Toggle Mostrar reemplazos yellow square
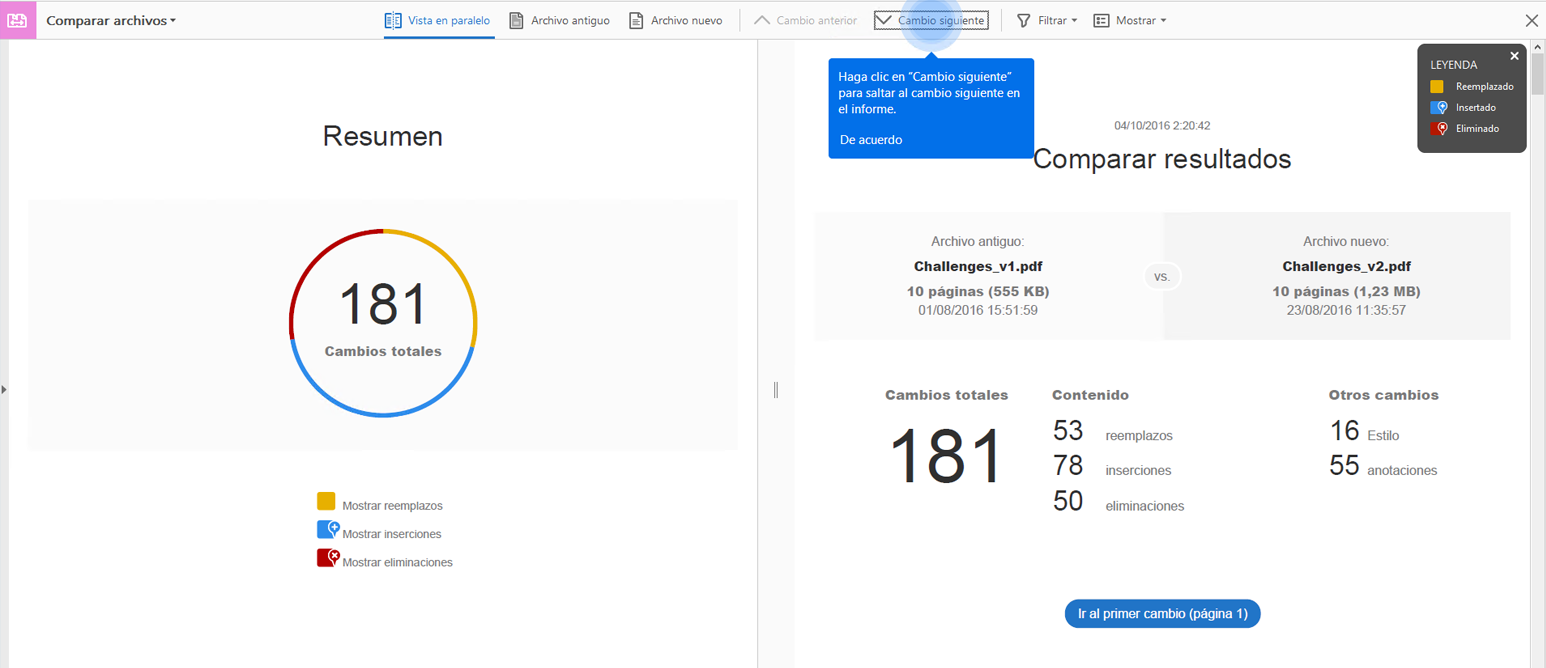1546x668 pixels. [x=326, y=501]
